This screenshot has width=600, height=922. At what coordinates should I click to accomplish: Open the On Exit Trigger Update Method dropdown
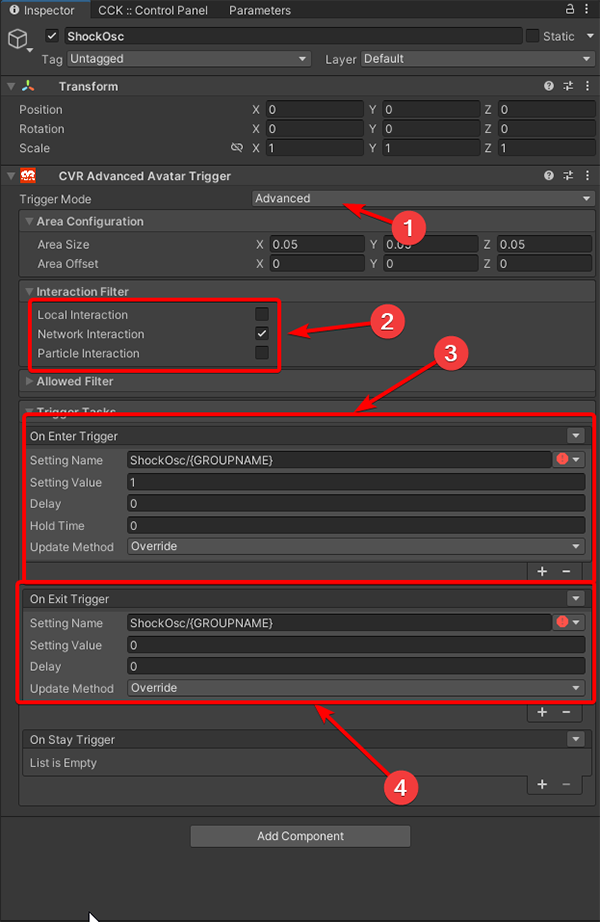coord(355,688)
